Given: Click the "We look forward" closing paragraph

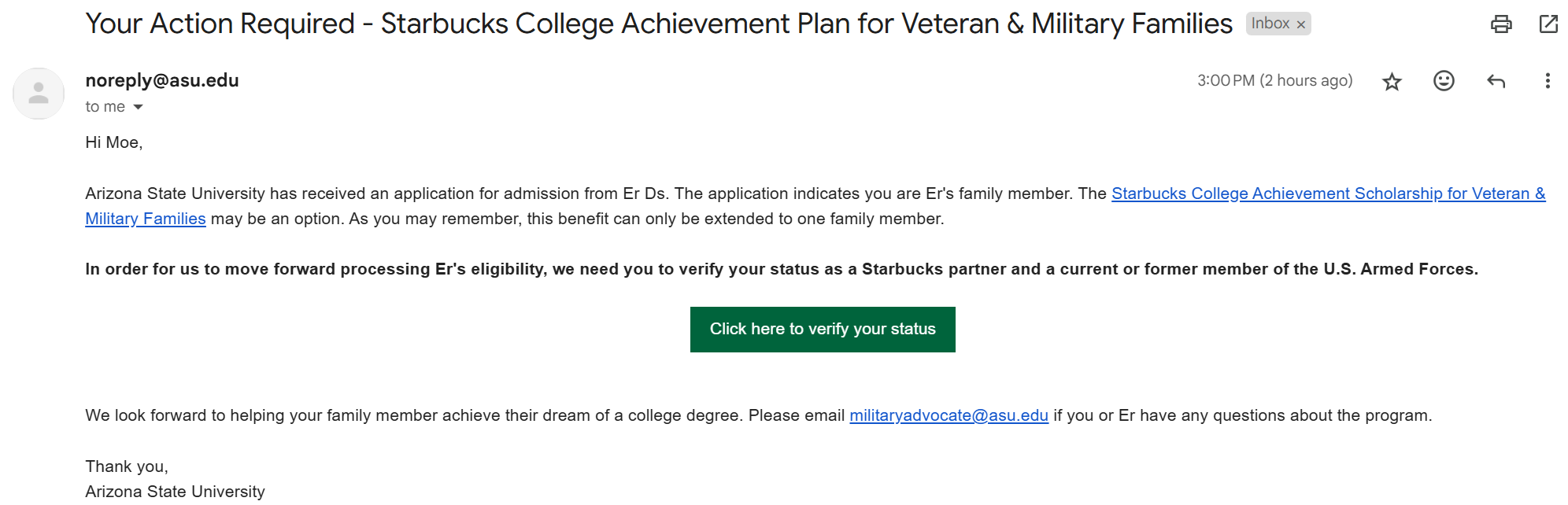Looking at the screenshot, I should tap(759, 415).
